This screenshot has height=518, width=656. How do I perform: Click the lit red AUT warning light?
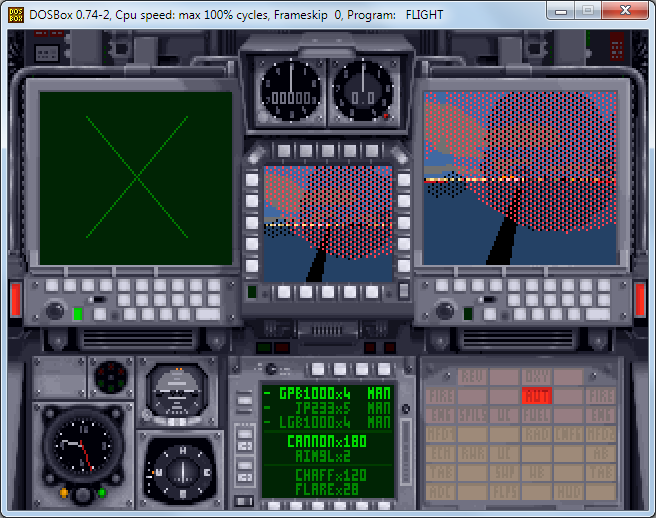click(537, 396)
